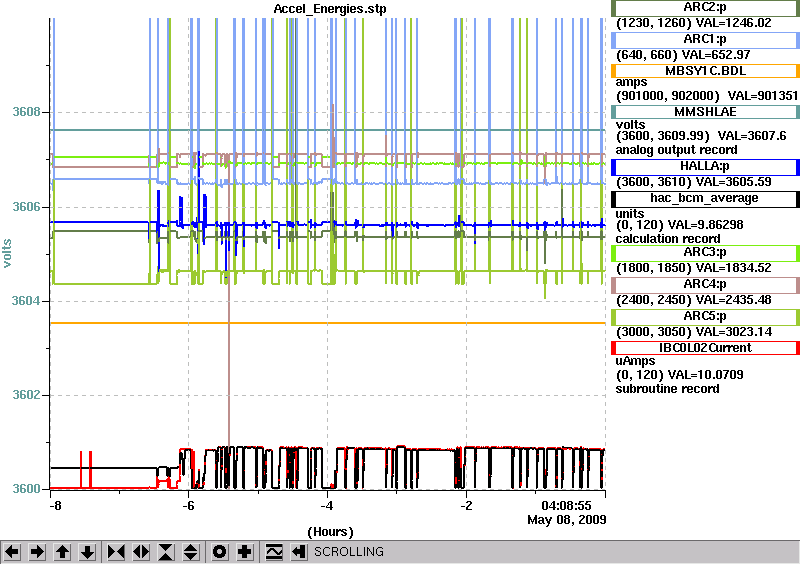Click the vertical zoom-out up-down triangles icon

[190, 552]
